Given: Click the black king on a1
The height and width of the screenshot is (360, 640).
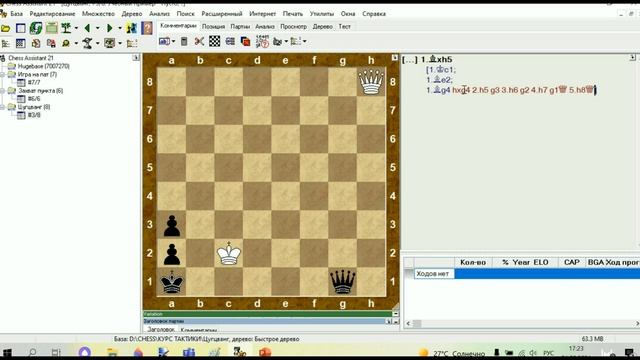Looking at the screenshot, I should coord(171,282).
